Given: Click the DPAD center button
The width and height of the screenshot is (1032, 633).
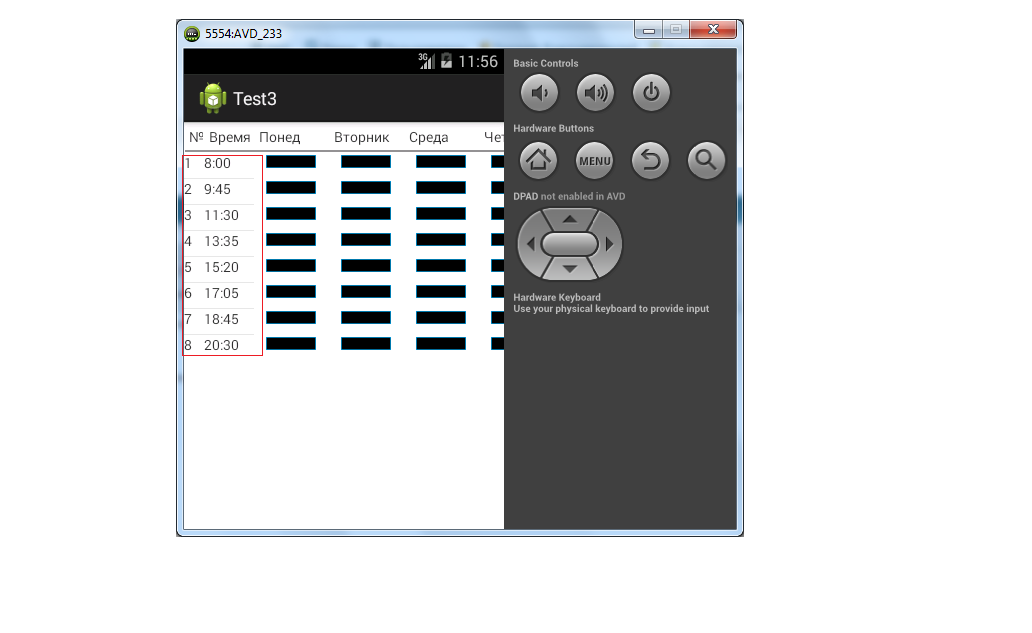Looking at the screenshot, I should click(570, 244).
